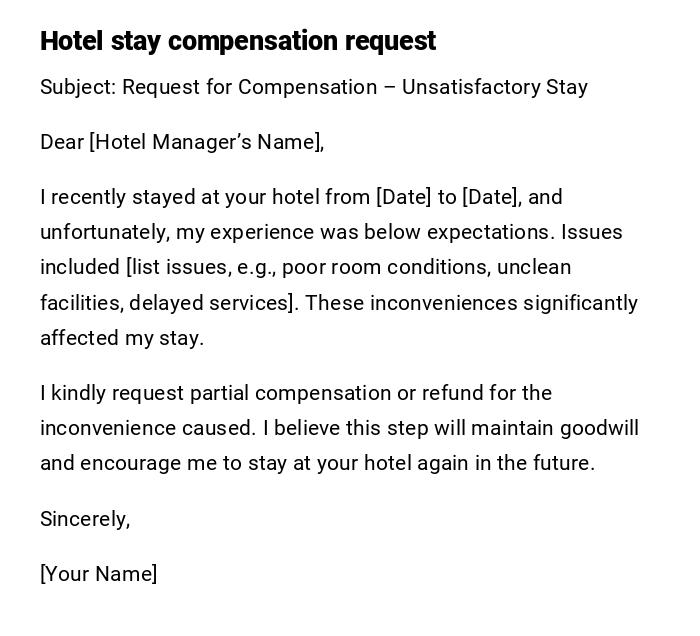
Task: Click the "Hotel stay compensation request" heading
Action: [x=238, y=41]
